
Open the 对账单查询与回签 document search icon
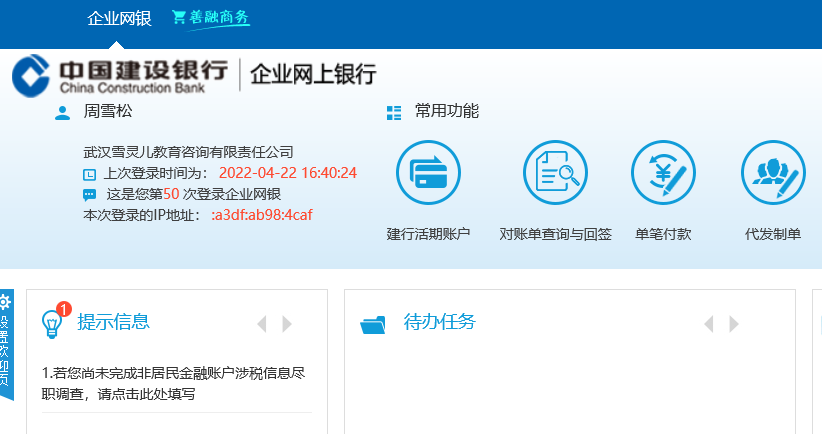[556, 172]
